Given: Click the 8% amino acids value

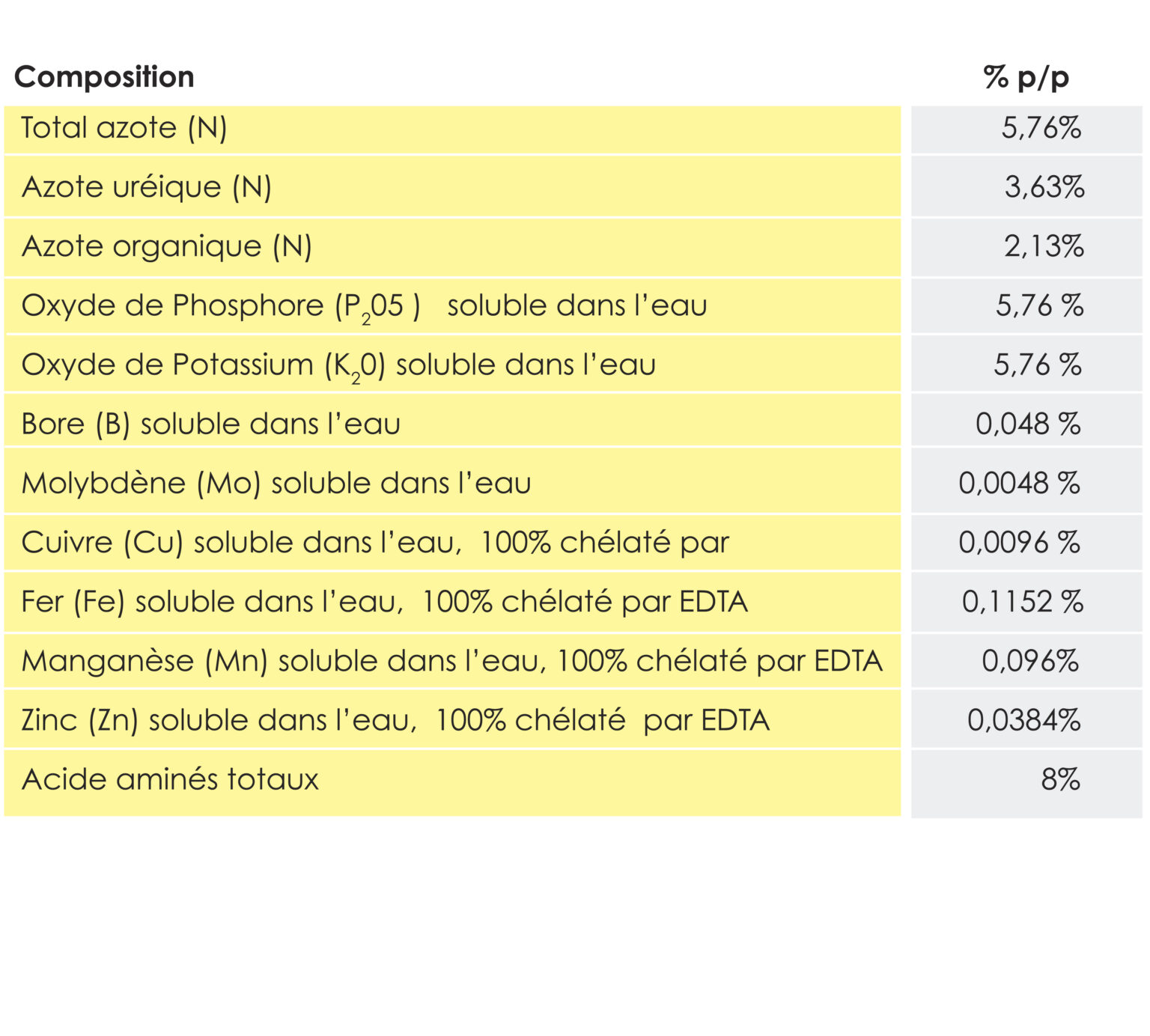Looking at the screenshot, I should coord(1060,780).
